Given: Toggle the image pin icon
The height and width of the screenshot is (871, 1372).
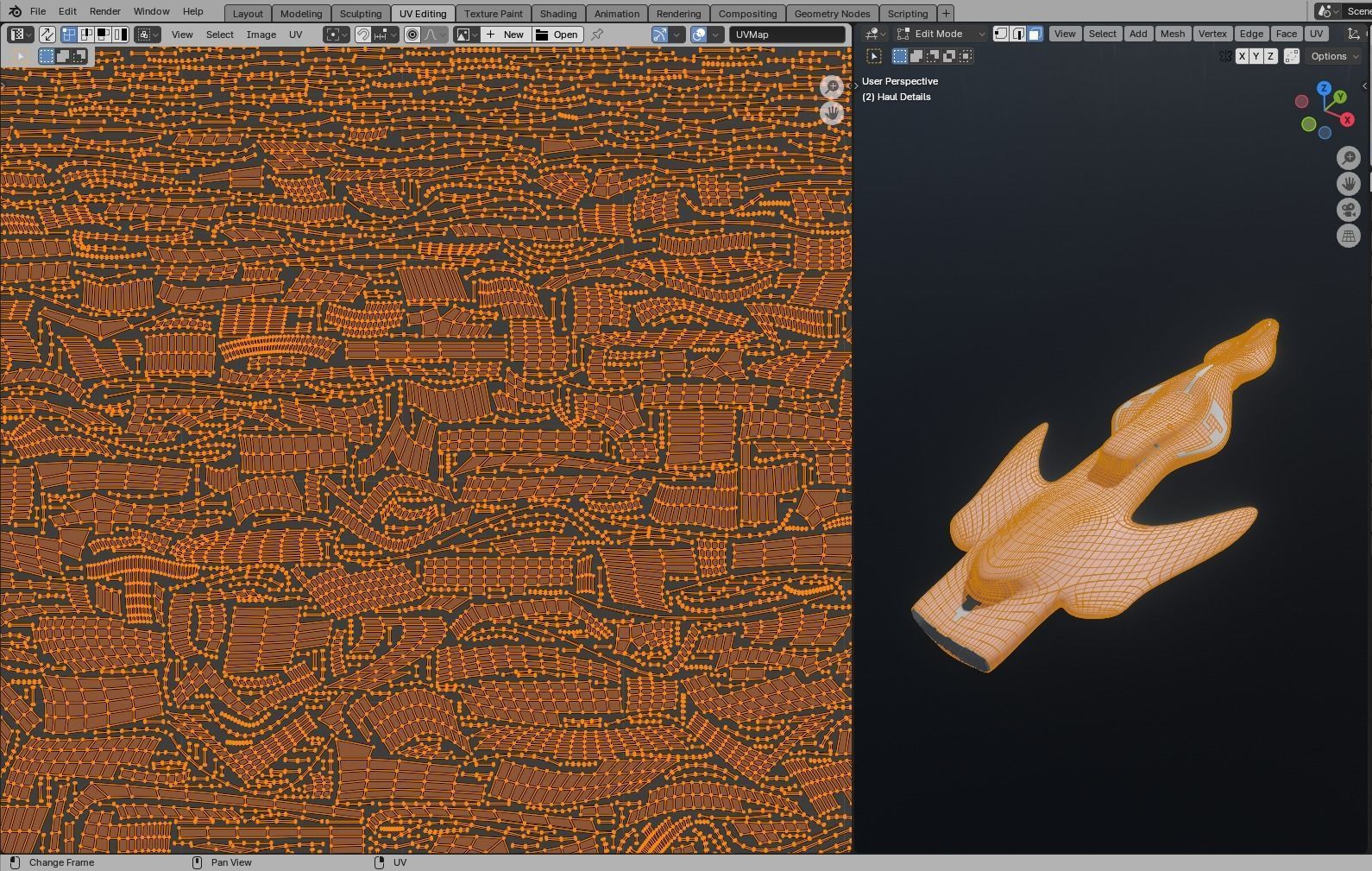Looking at the screenshot, I should (596, 35).
